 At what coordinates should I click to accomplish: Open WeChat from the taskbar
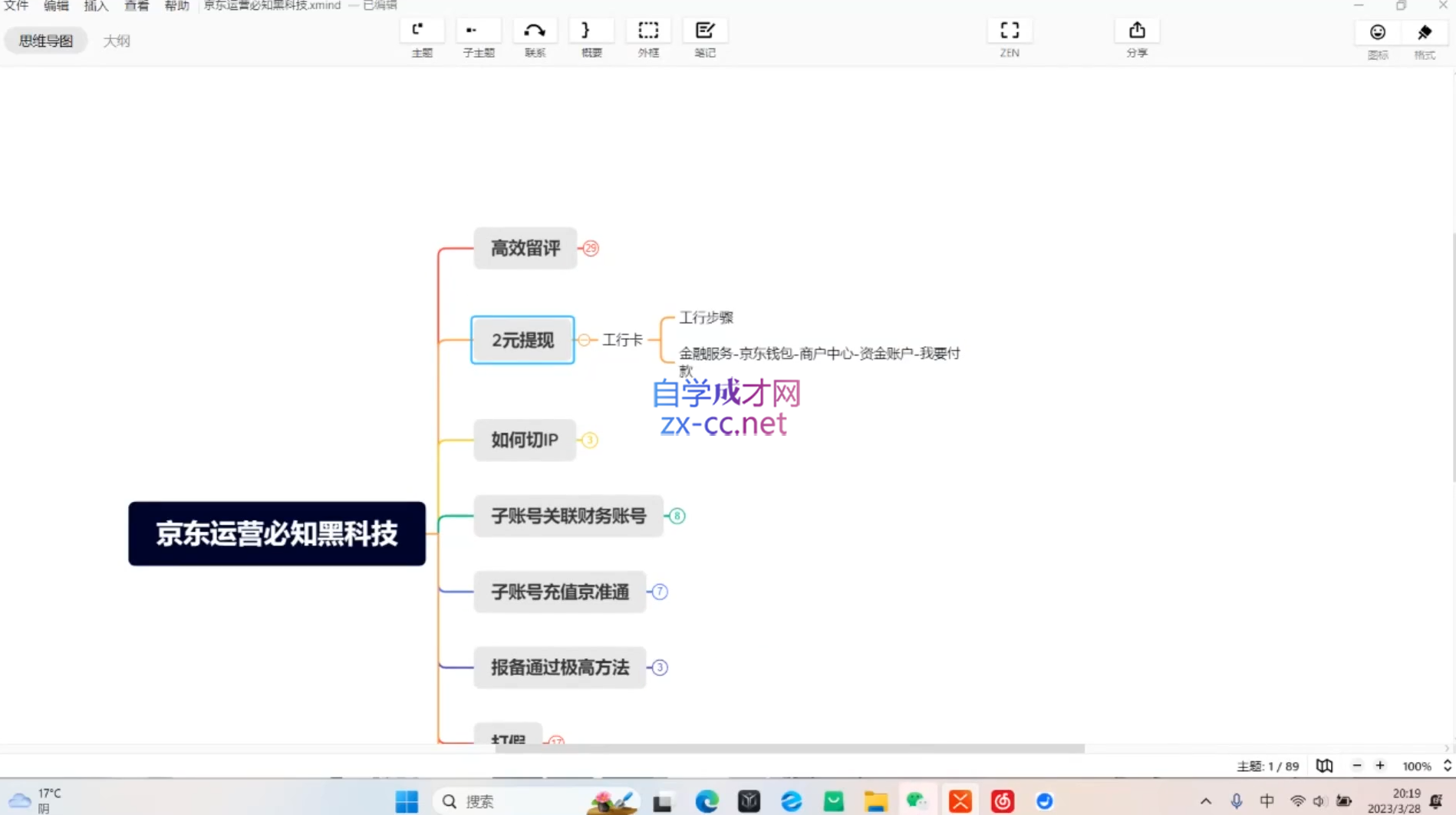click(x=917, y=801)
